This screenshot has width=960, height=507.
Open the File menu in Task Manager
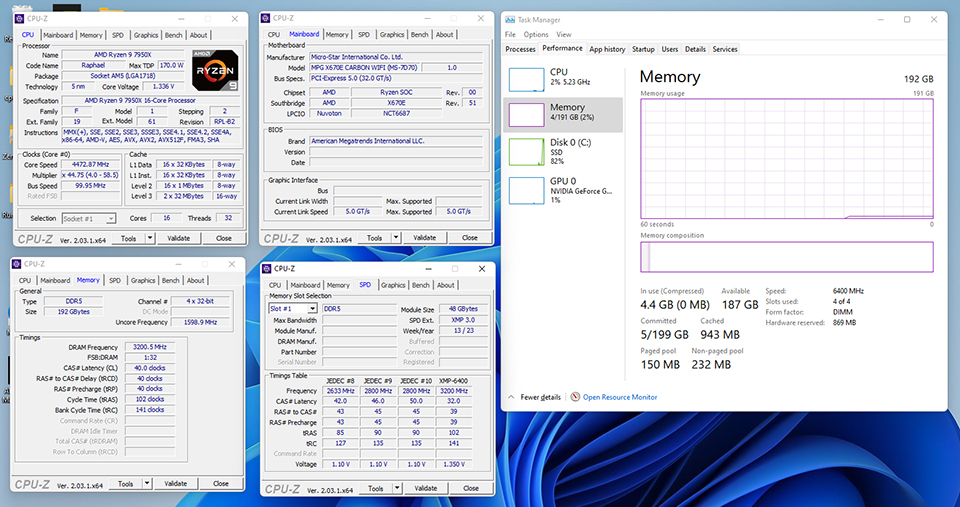point(510,34)
